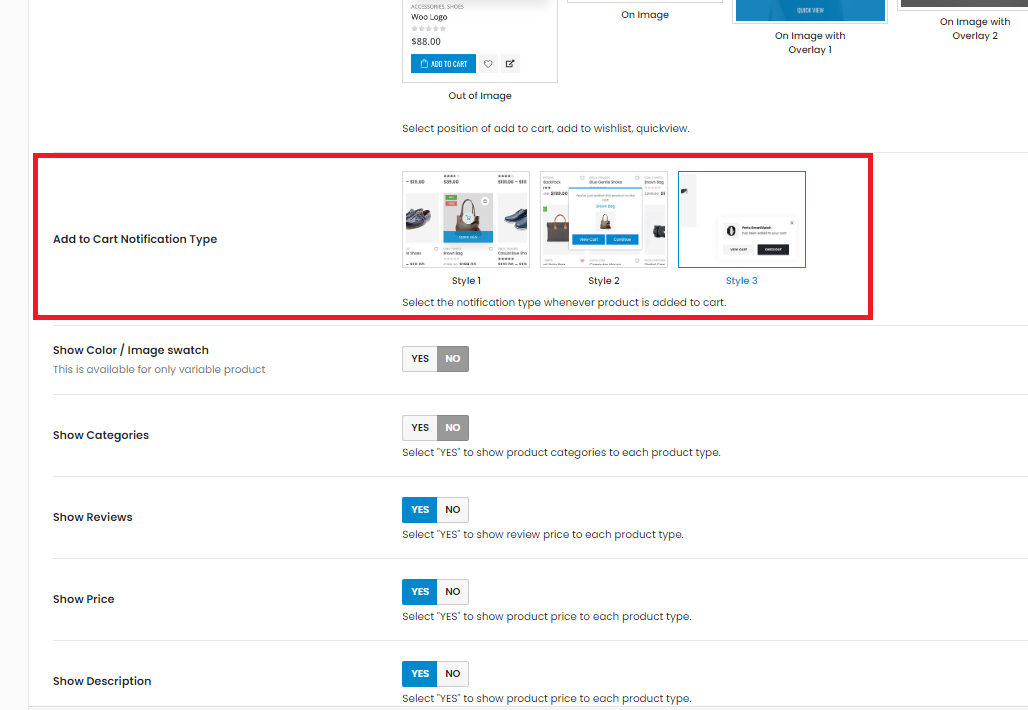Click 'Select the notification type' help text

[x=564, y=302]
